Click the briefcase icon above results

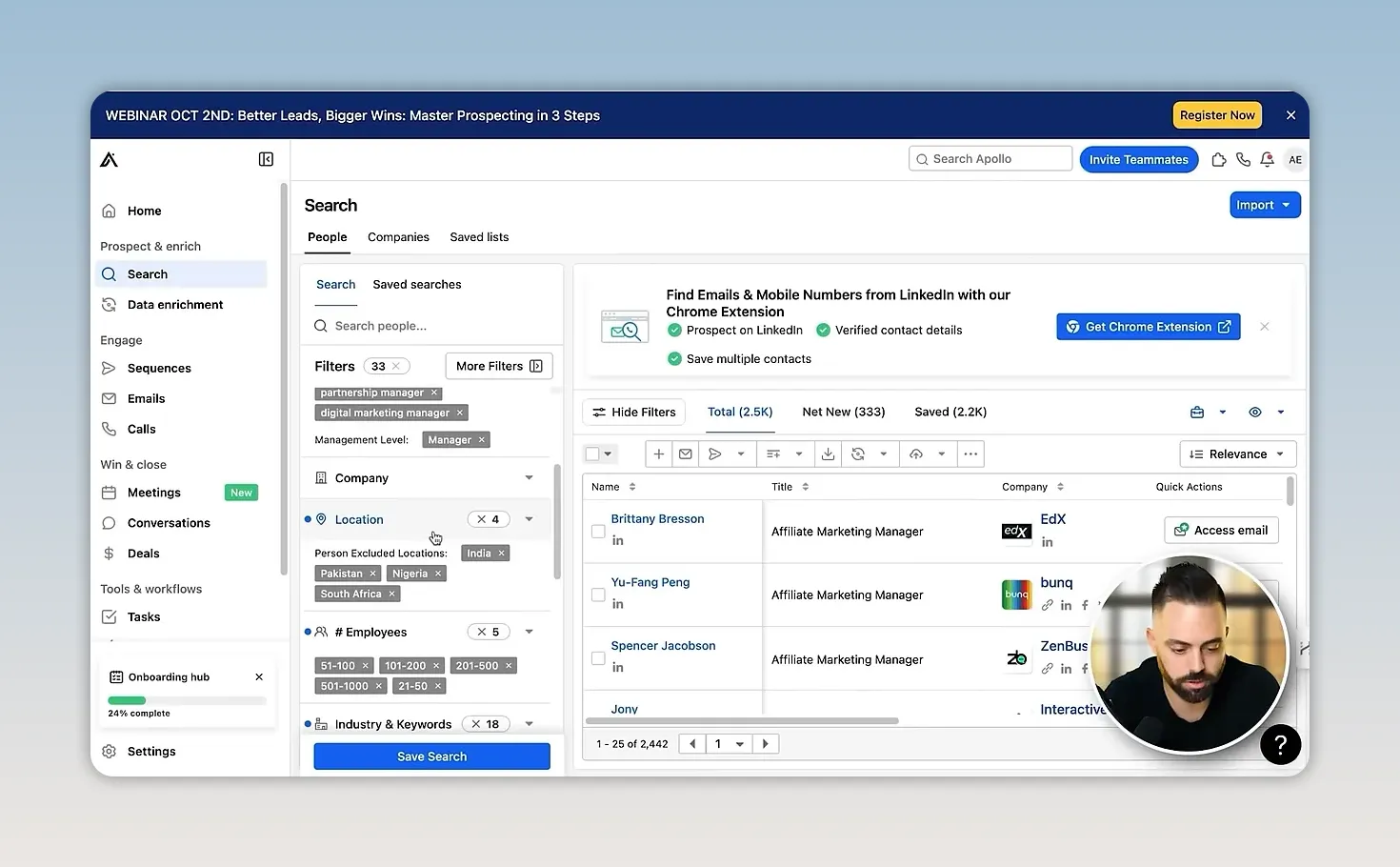[1197, 413]
